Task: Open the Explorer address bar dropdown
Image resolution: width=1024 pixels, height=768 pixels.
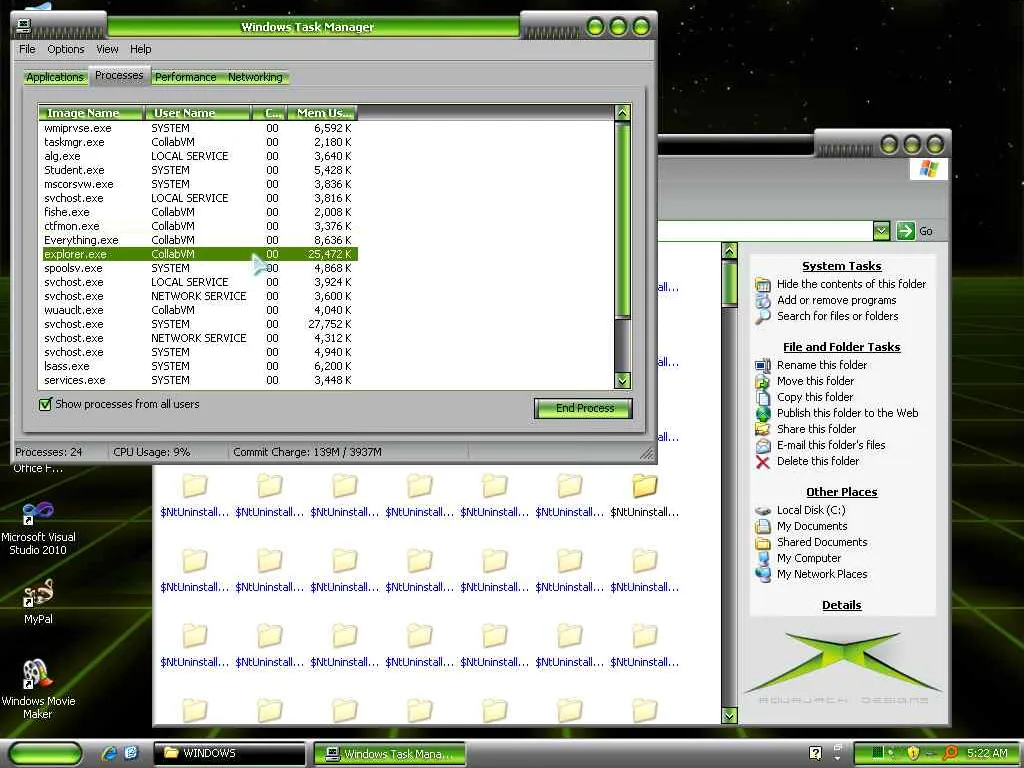Action: pos(881,231)
